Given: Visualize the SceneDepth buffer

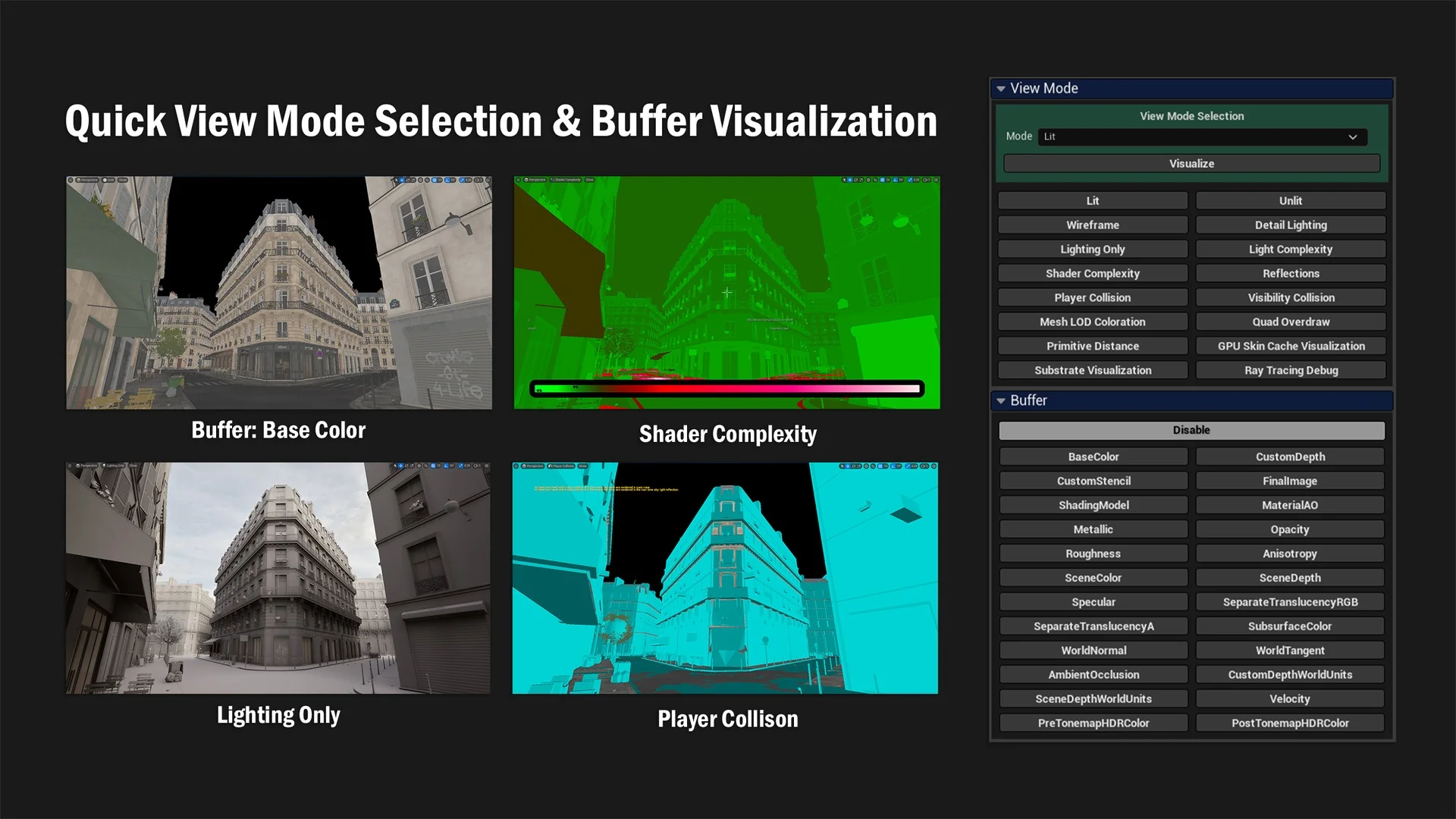Looking at the screenshot, I should point(1290,578).
